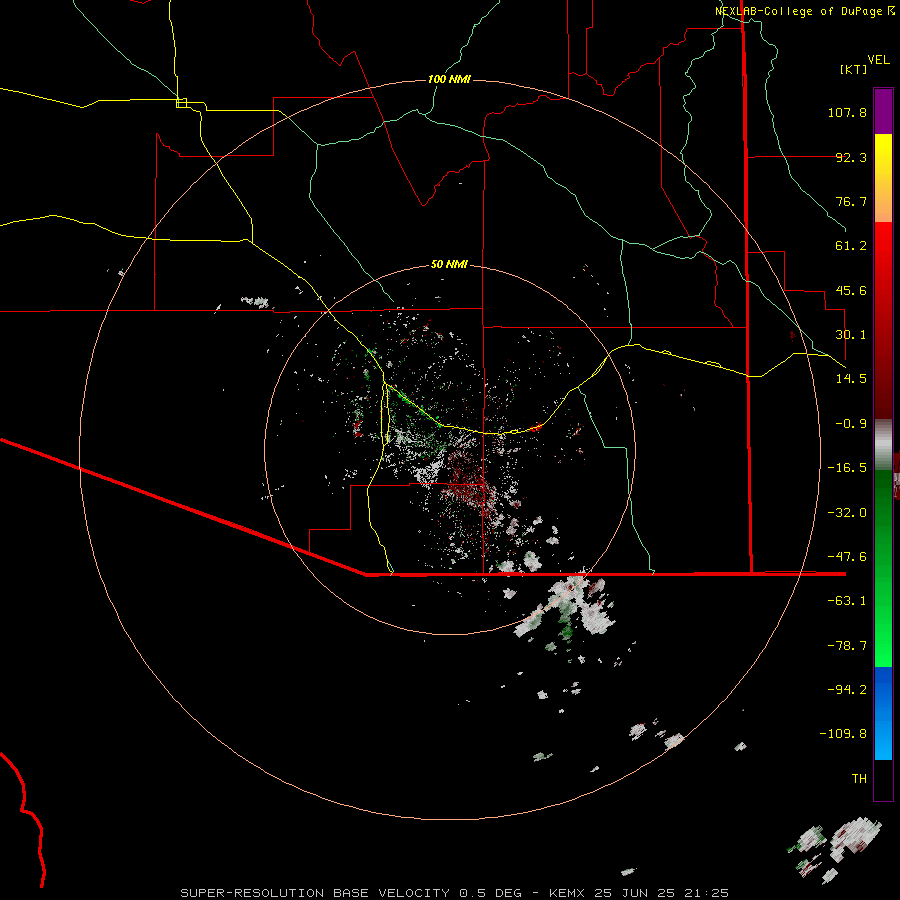Click the yellow segment of color bar

coord(883,178)
